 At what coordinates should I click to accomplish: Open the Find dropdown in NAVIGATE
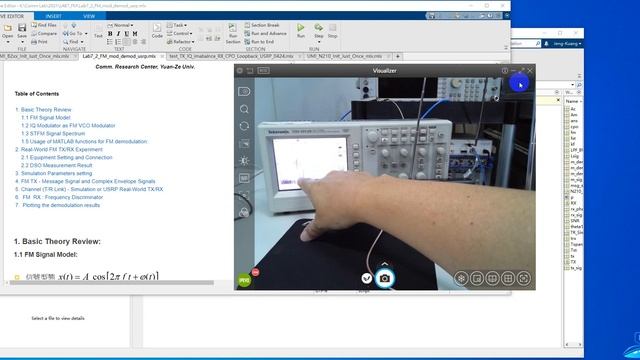[x=73, y=42]
